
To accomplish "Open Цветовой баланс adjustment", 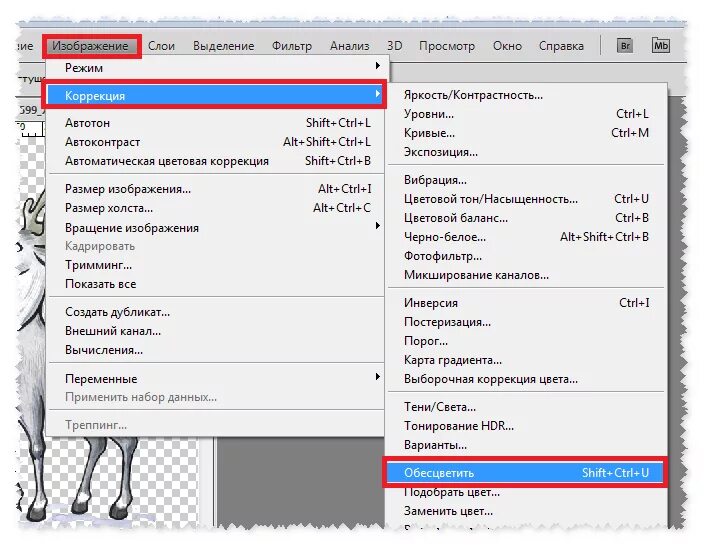I will (526, 218).
